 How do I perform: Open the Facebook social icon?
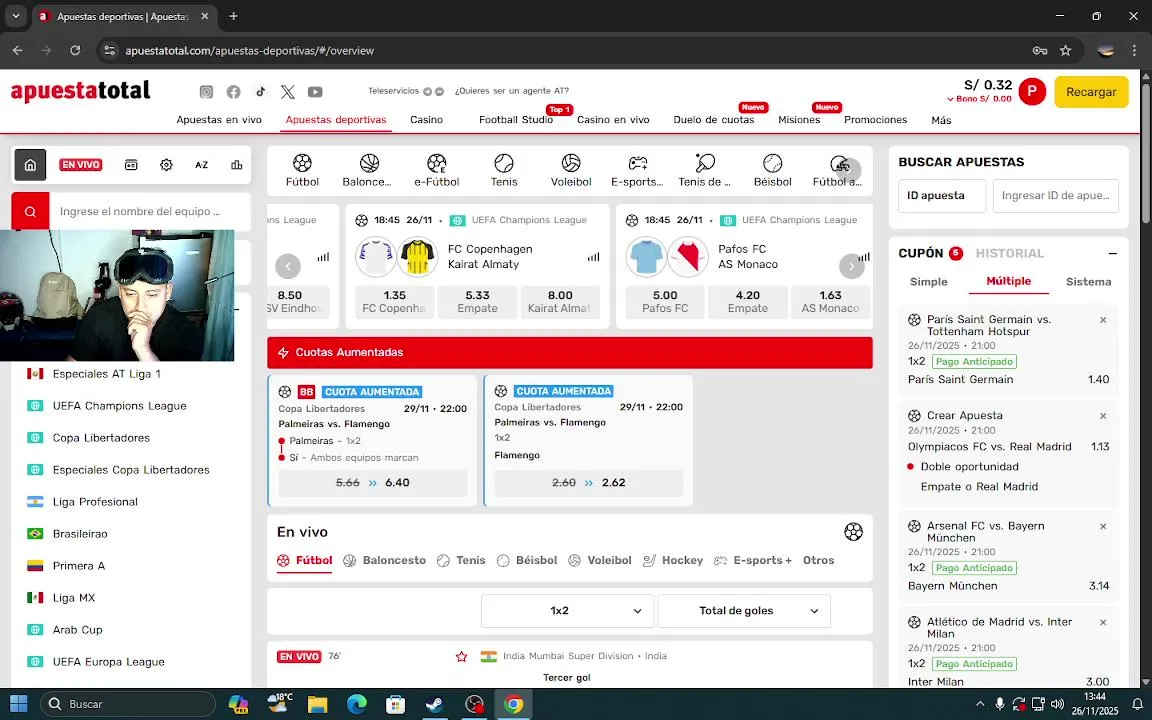pyautogui.click(x=234, y=92)
